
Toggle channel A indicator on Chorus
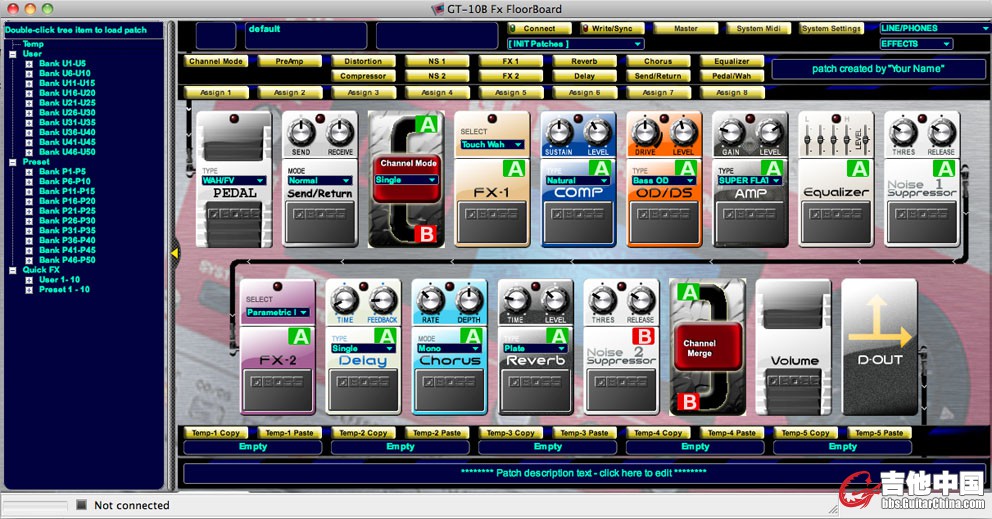472,336
